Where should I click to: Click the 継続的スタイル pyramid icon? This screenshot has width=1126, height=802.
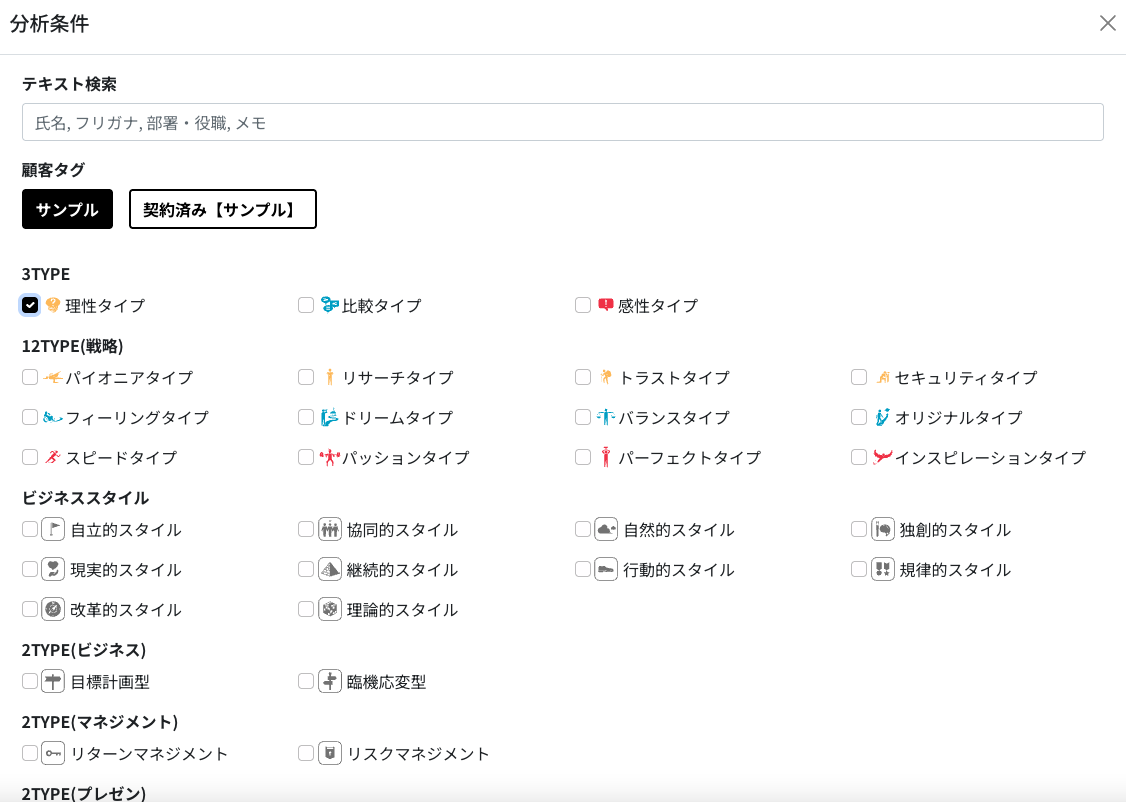click(330, 569)
